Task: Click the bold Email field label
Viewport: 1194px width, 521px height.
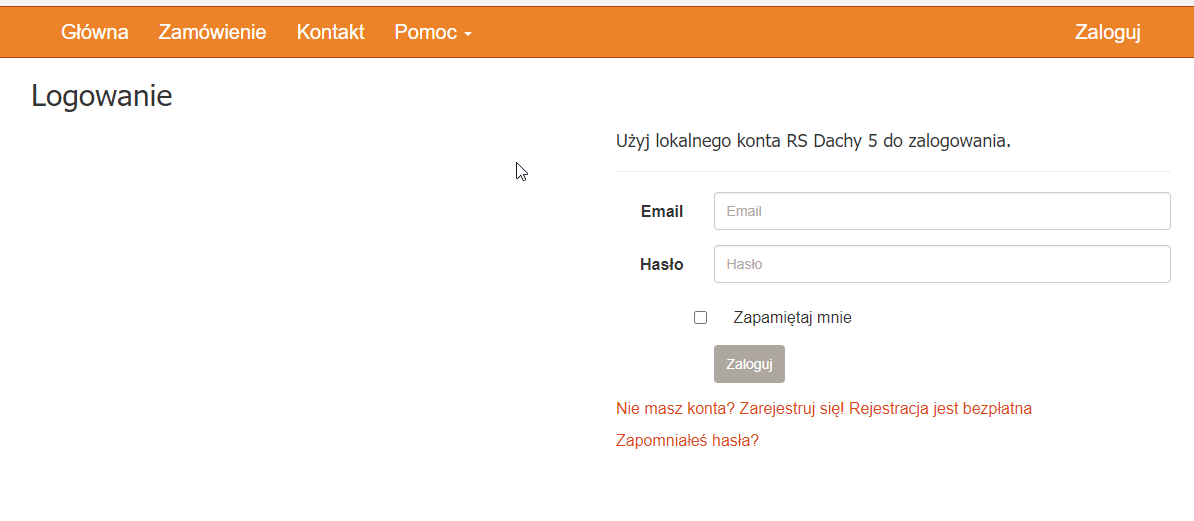Action: pos(662,211)
